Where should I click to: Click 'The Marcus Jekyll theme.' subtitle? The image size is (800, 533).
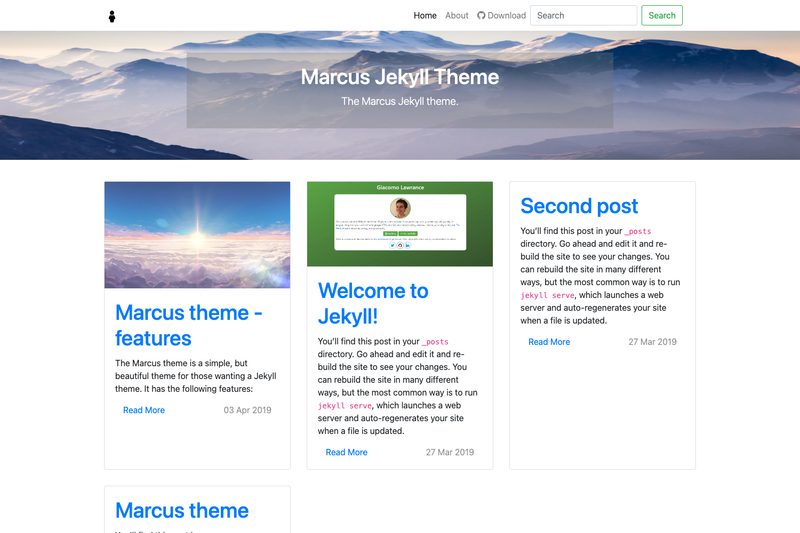399,101
